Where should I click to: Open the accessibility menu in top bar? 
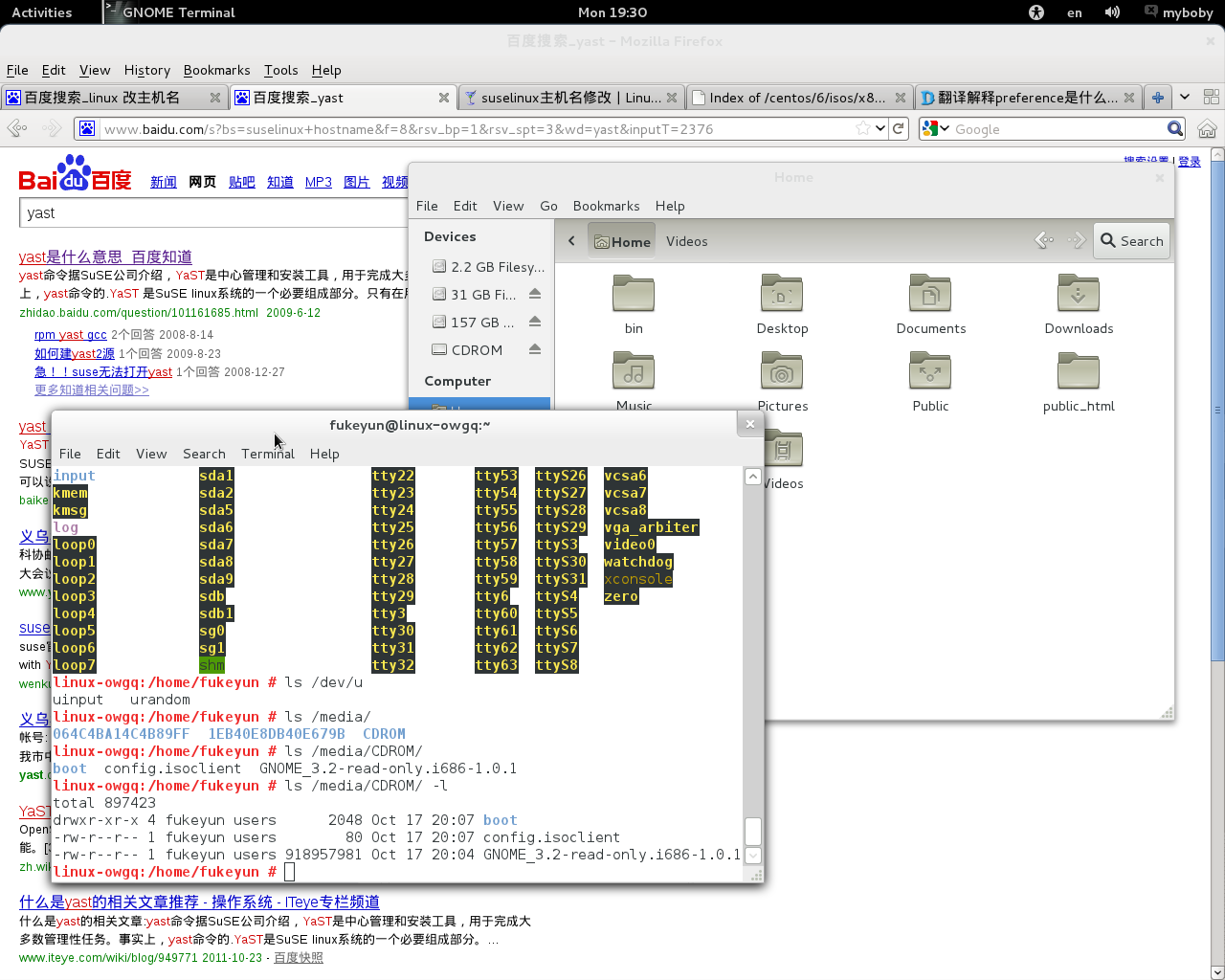pyautogui.click(x=1036, y=12)
